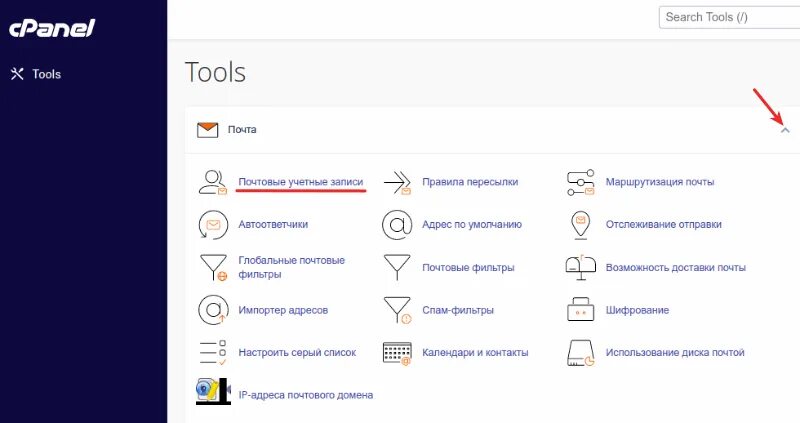Image resolution: width=800 pixels, height=423 pixels.
Task: Click the Адрес по умолчанию @ icon
Action: pos(397,225)
